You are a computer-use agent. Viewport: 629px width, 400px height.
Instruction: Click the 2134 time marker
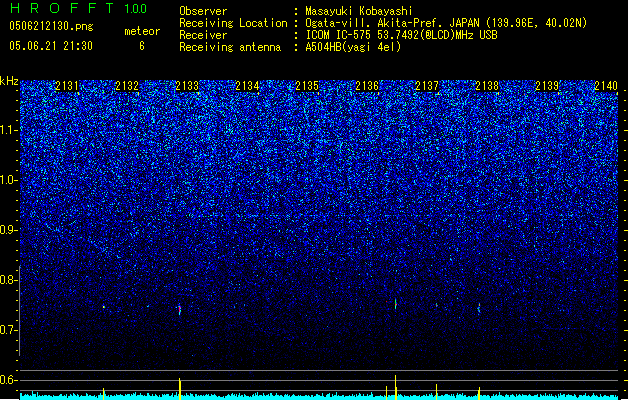tap(247, 86)
